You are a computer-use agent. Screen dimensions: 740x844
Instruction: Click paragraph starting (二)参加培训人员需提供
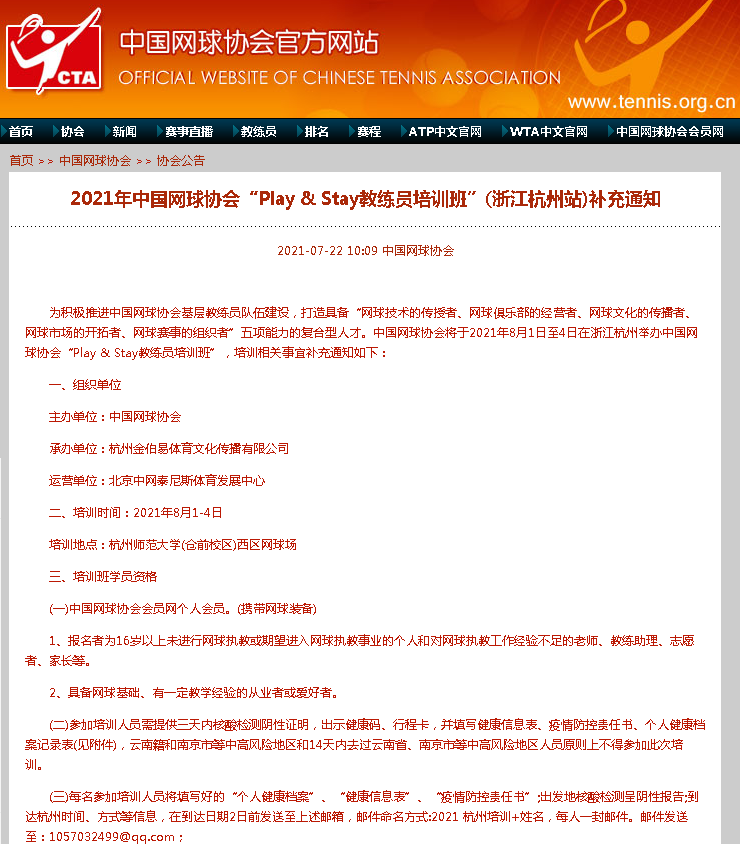click(365, 744)
